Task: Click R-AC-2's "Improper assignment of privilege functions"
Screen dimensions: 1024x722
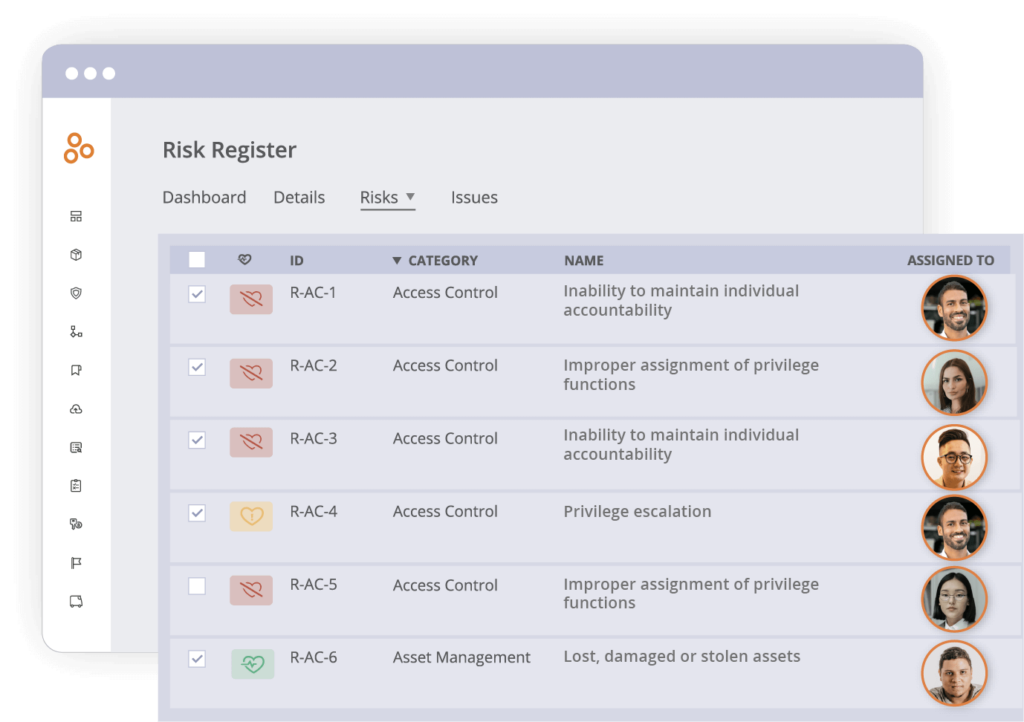Action: (691, 375)
